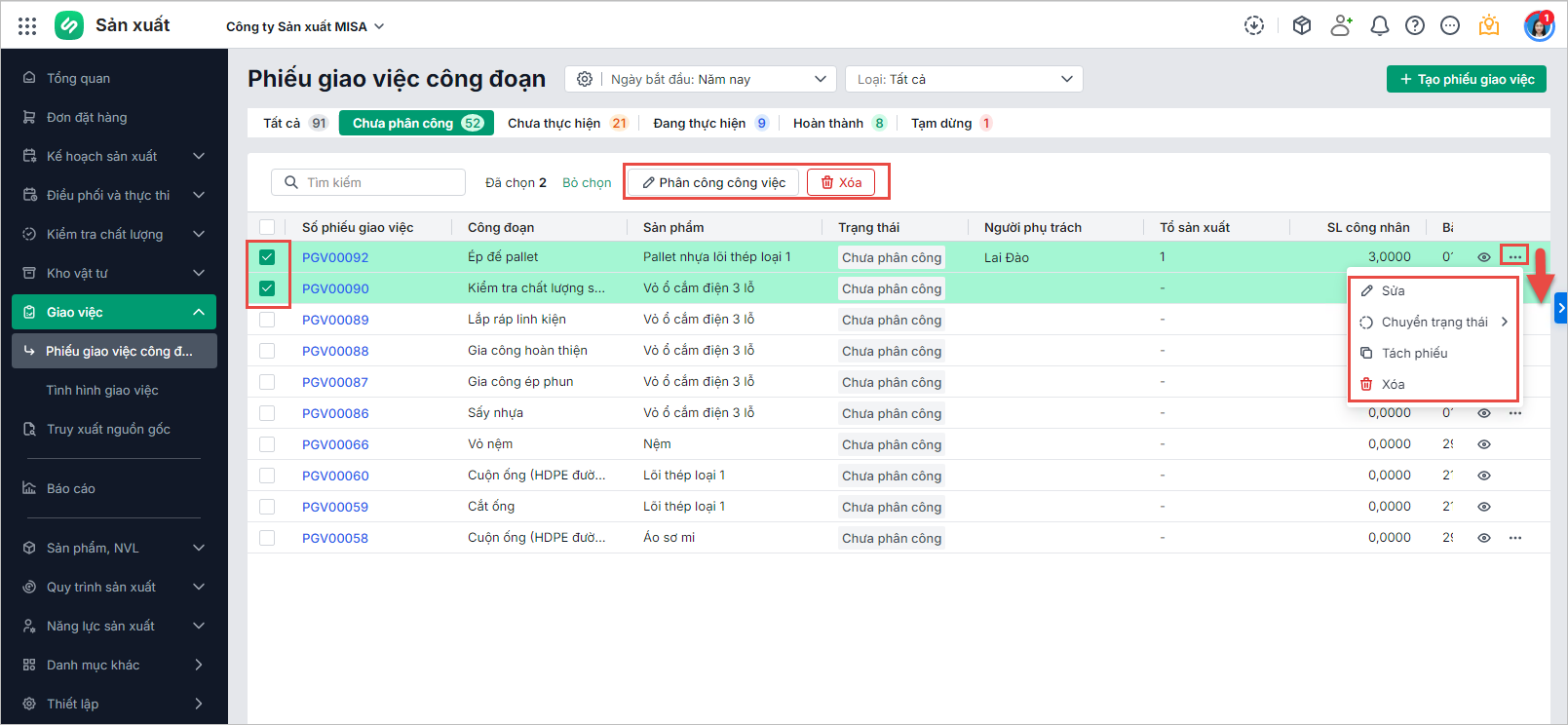1568x725 pixels.
Task: Open the 'Ngày bắt đầu: Năm nay' dropdown
Action: coord(717,79)
